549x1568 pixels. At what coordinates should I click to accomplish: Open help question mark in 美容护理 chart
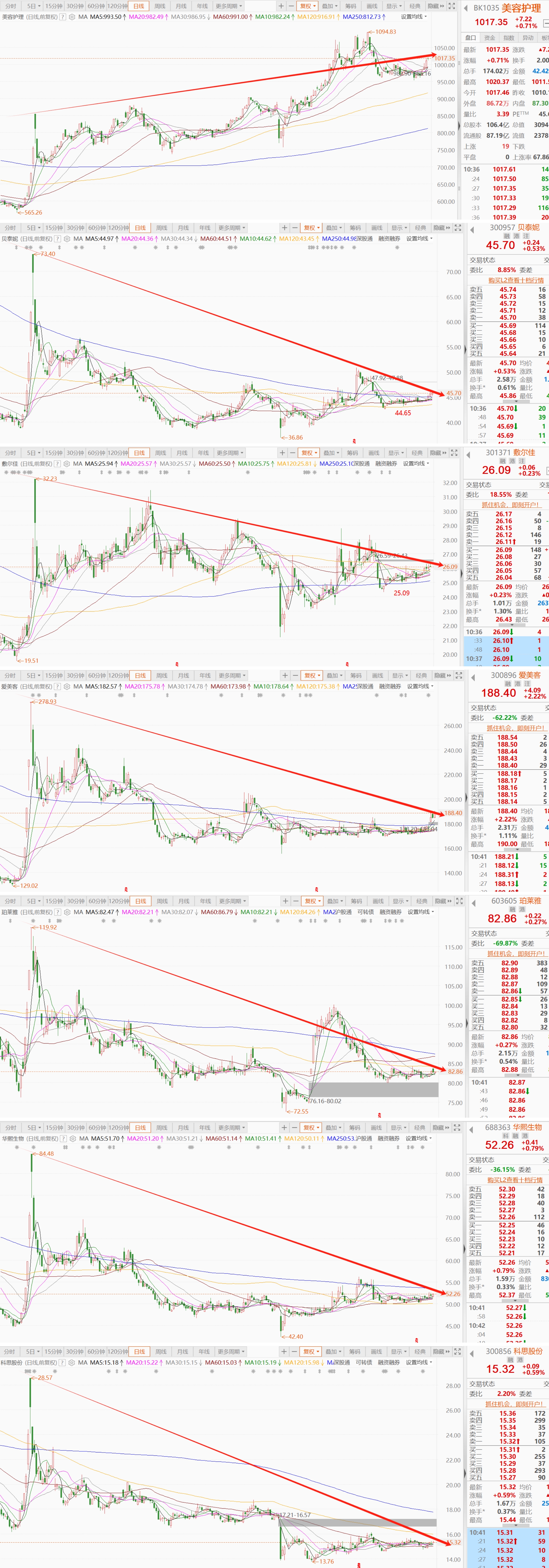coord(63,17)
